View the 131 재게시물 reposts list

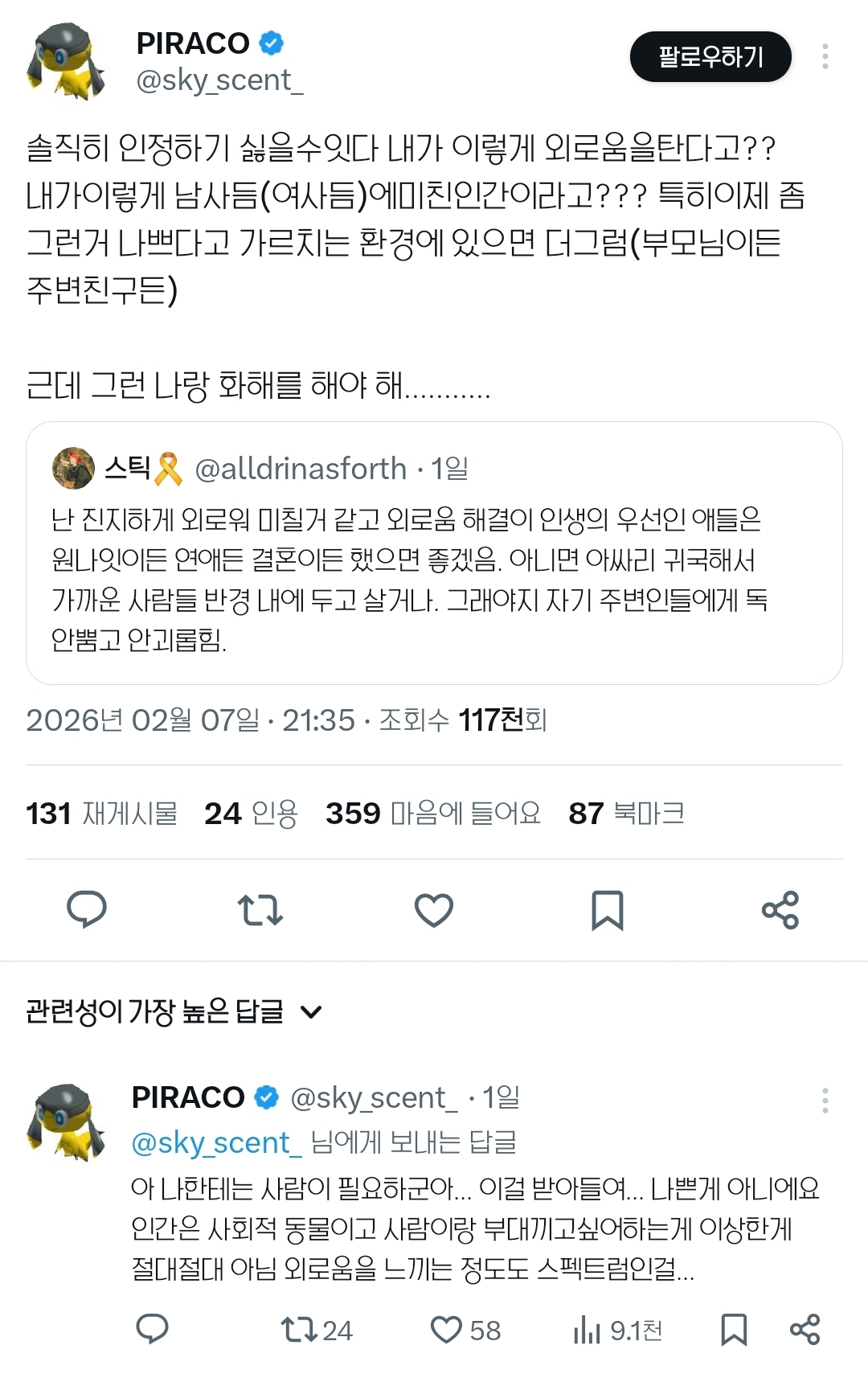(x=102, y=814)
